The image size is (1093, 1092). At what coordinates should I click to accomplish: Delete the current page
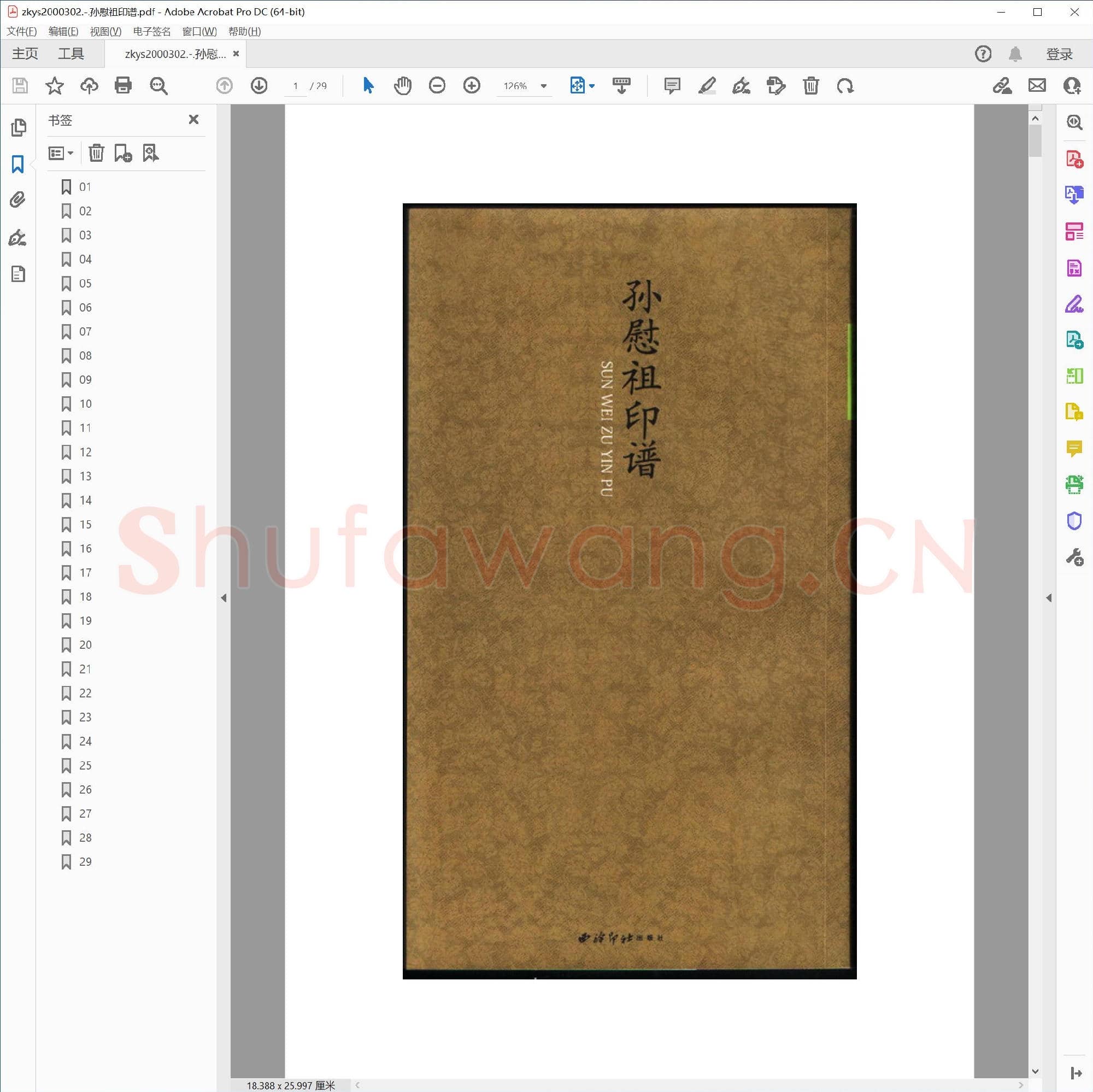pos(810,86)
